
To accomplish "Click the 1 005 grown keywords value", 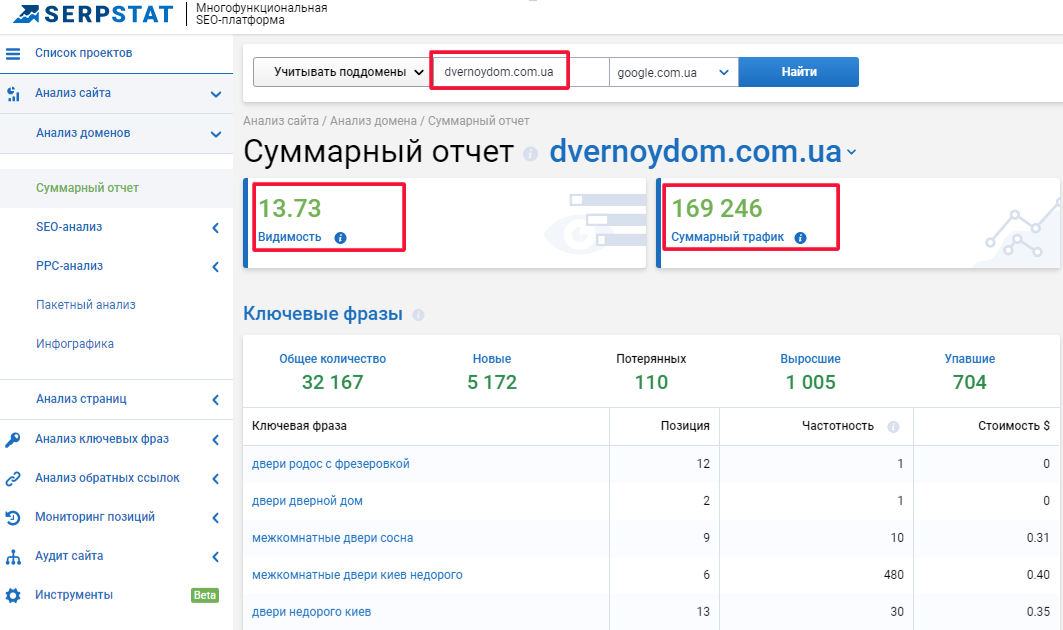I will coord(810,382).
